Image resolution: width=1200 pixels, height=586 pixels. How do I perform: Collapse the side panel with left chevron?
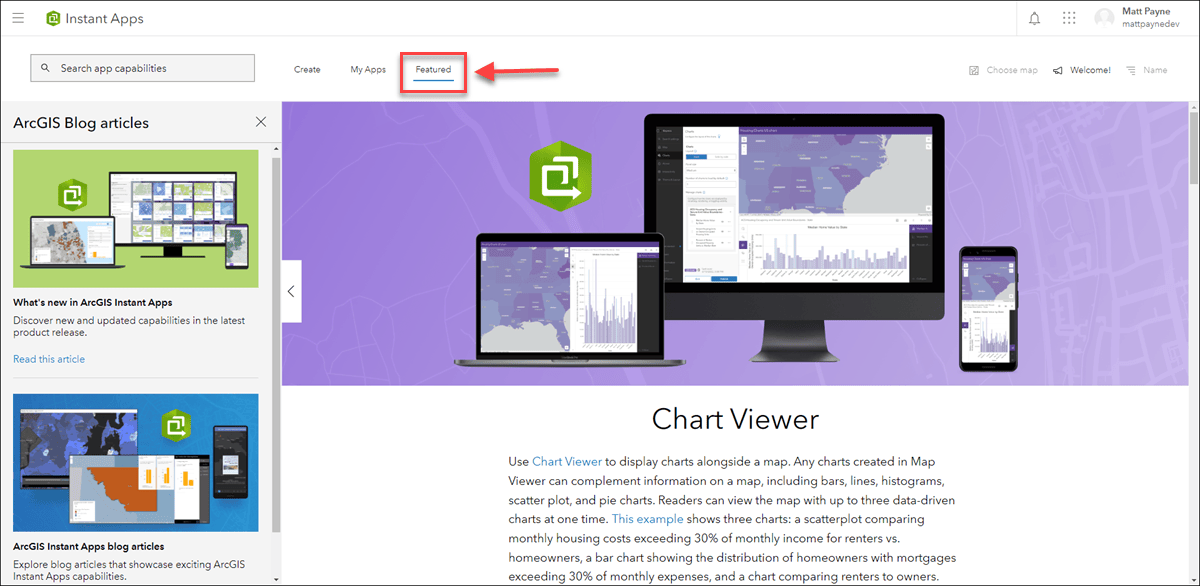click(x=291, y=291)
